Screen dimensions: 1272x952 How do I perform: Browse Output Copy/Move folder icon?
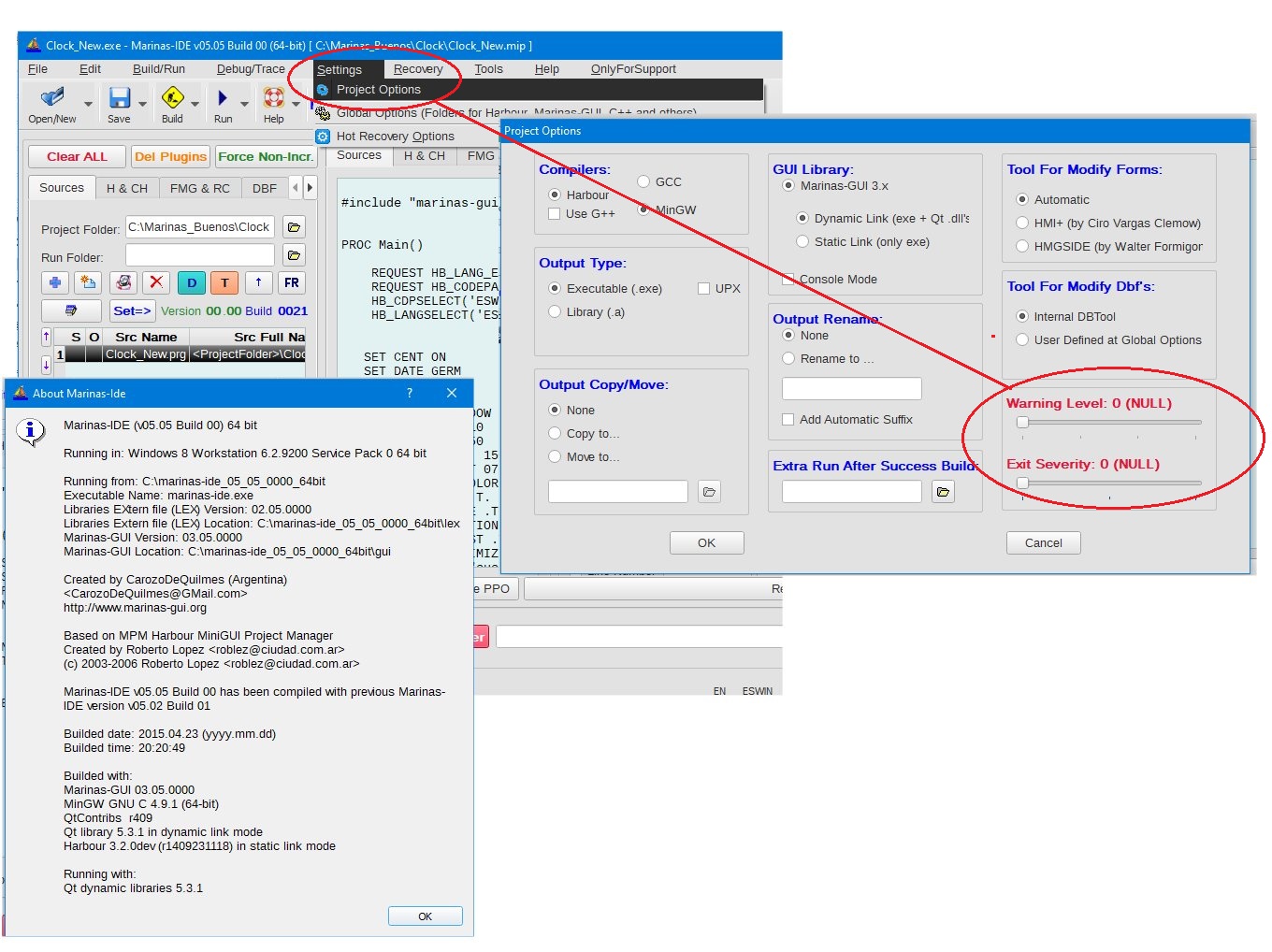tap(710, 492)
